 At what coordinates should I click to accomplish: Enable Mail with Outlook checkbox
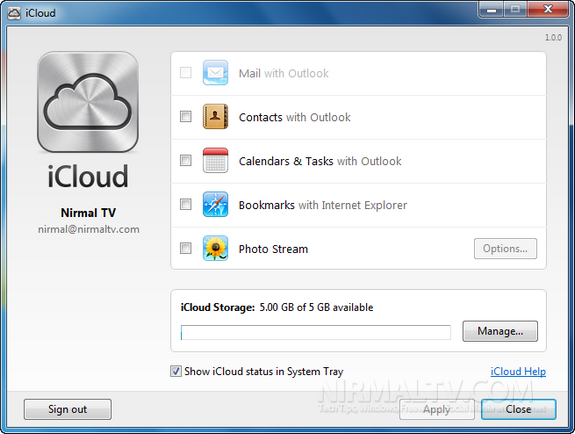pyautogui.click(x=186, y=73)
